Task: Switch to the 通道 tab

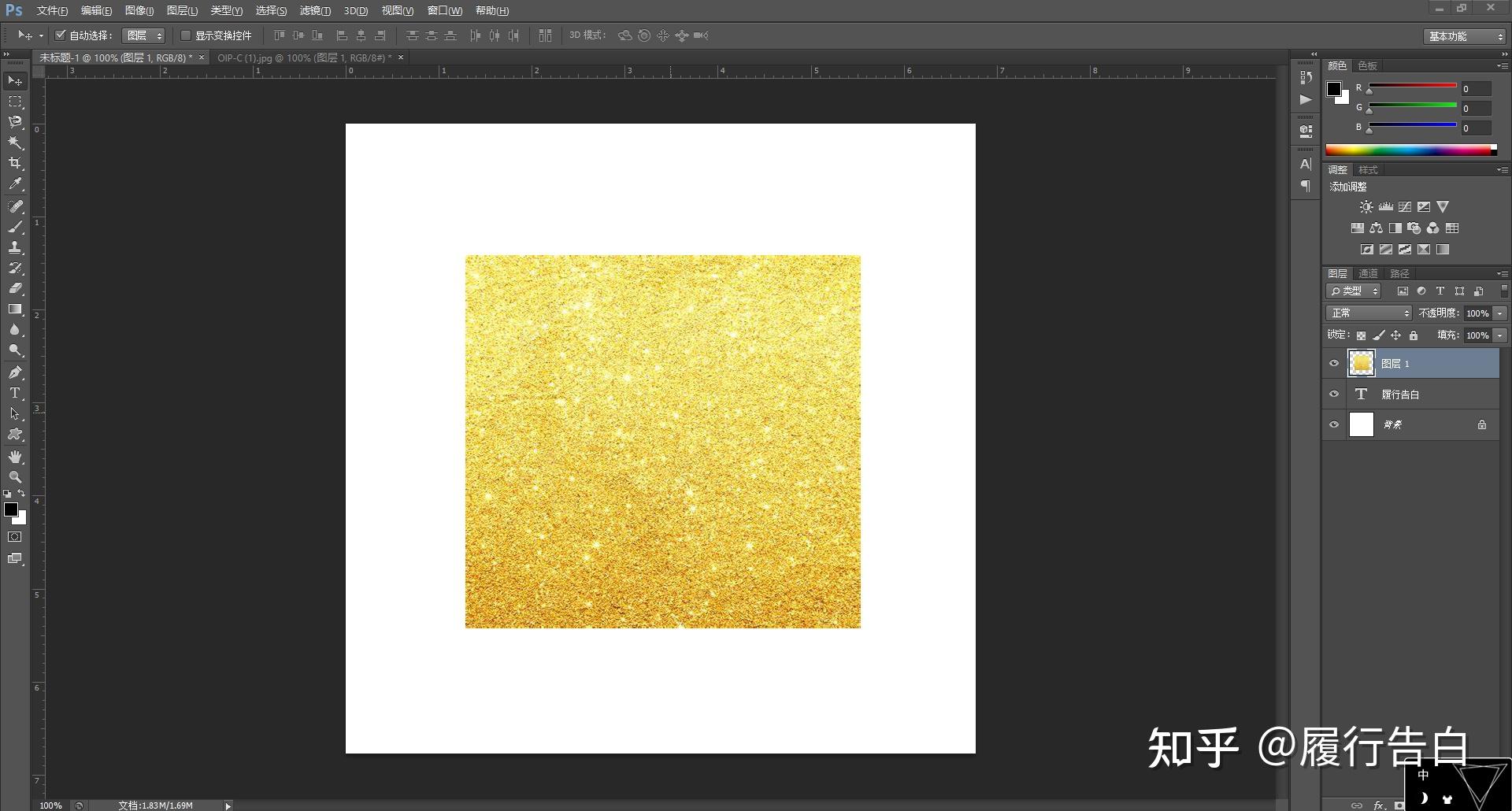Action: pos(1368,274)
